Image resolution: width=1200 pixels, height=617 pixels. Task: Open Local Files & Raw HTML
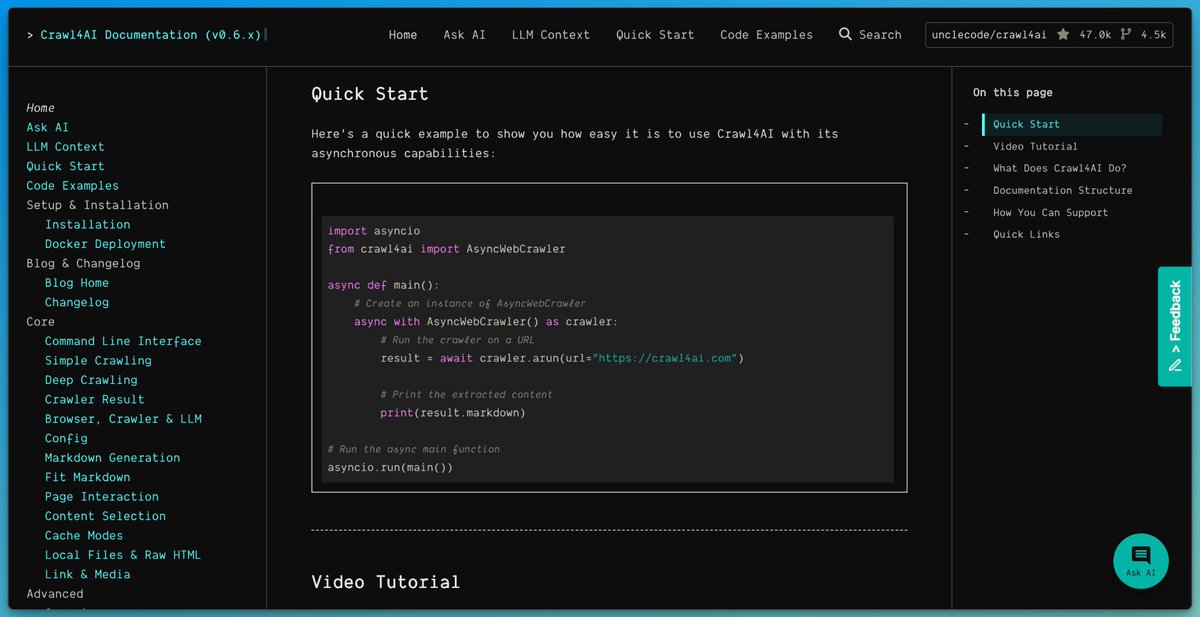(x=123, y=555)
